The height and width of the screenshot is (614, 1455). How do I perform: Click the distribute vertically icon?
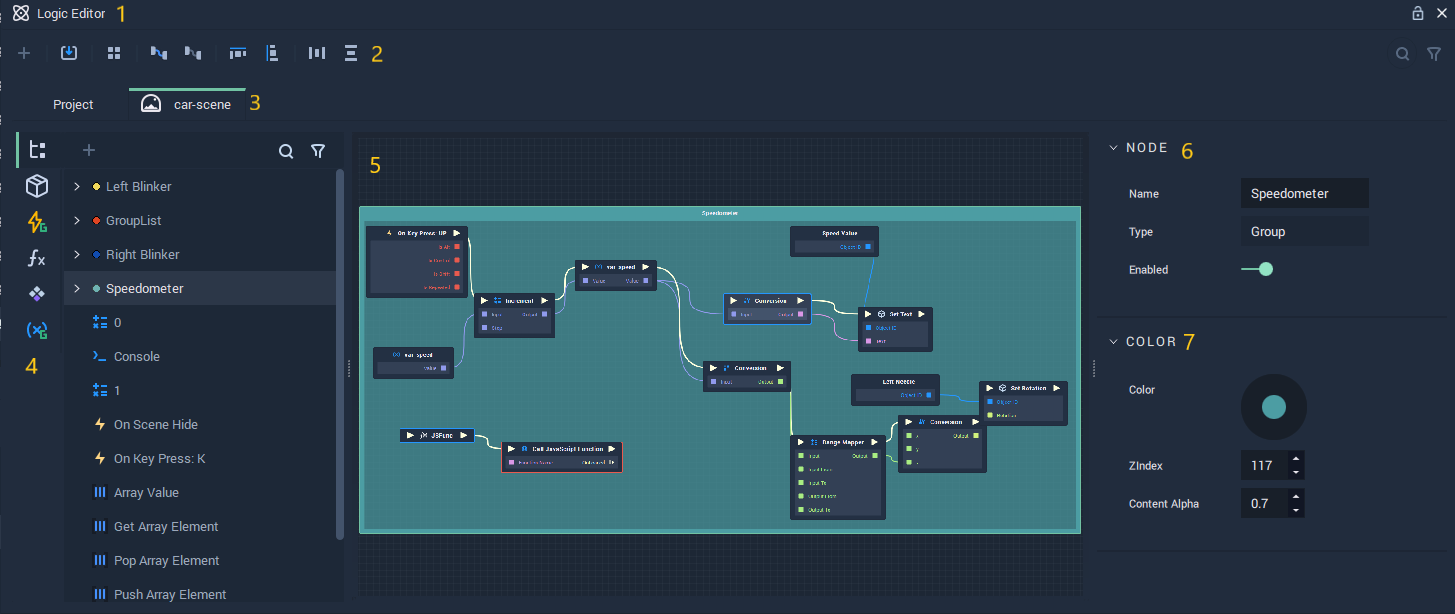(x=351, y=53)
